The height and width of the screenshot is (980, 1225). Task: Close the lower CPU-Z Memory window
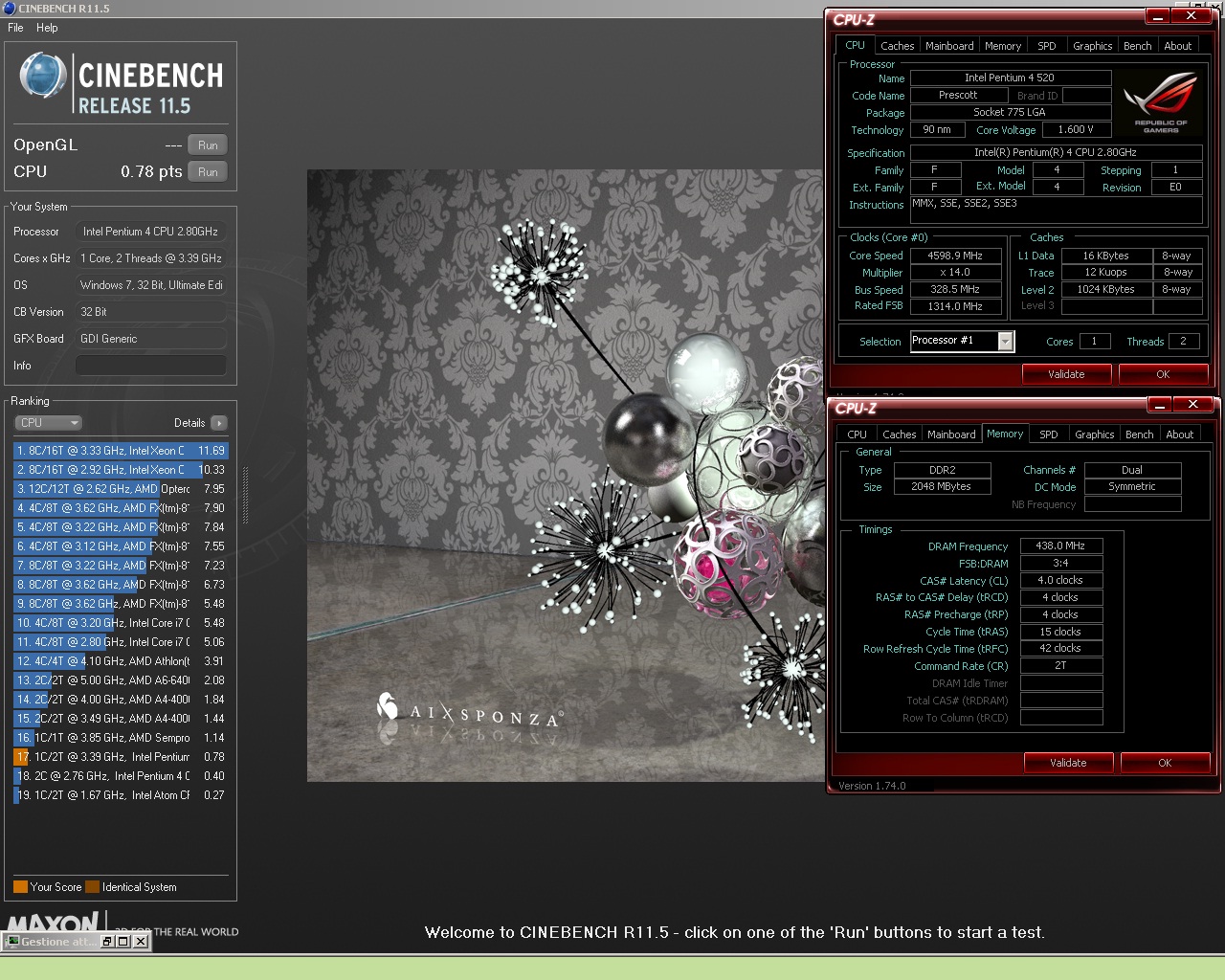pyautogui.click(x=1192, y=405)
